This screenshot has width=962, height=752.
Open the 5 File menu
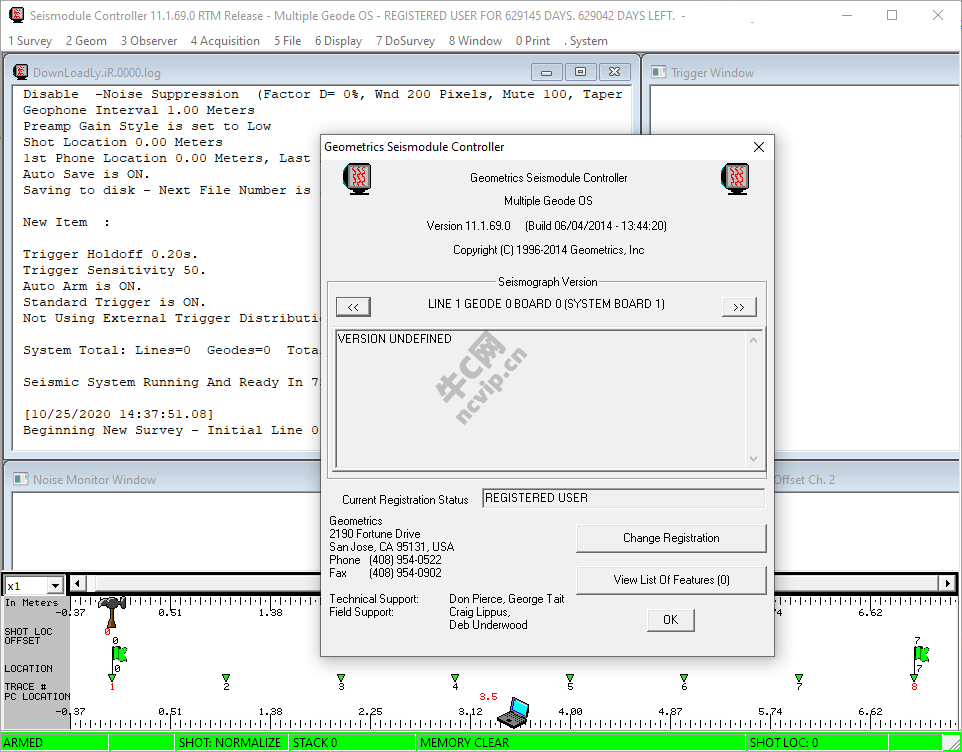(287, 41)
